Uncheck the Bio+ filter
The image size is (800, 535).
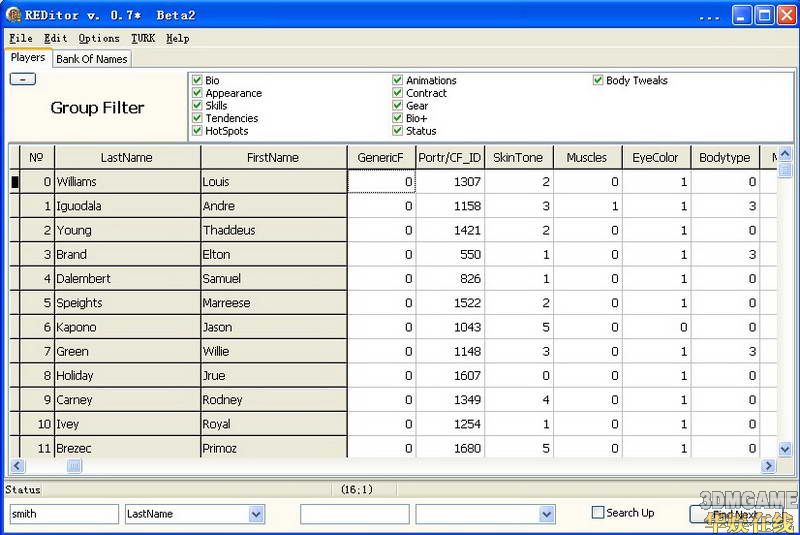tap(397, 118)
